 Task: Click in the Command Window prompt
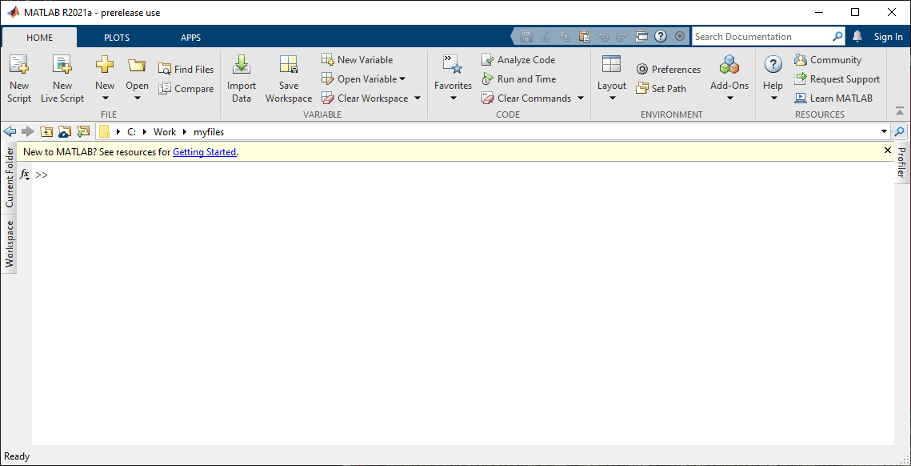[x=462, y=174]
